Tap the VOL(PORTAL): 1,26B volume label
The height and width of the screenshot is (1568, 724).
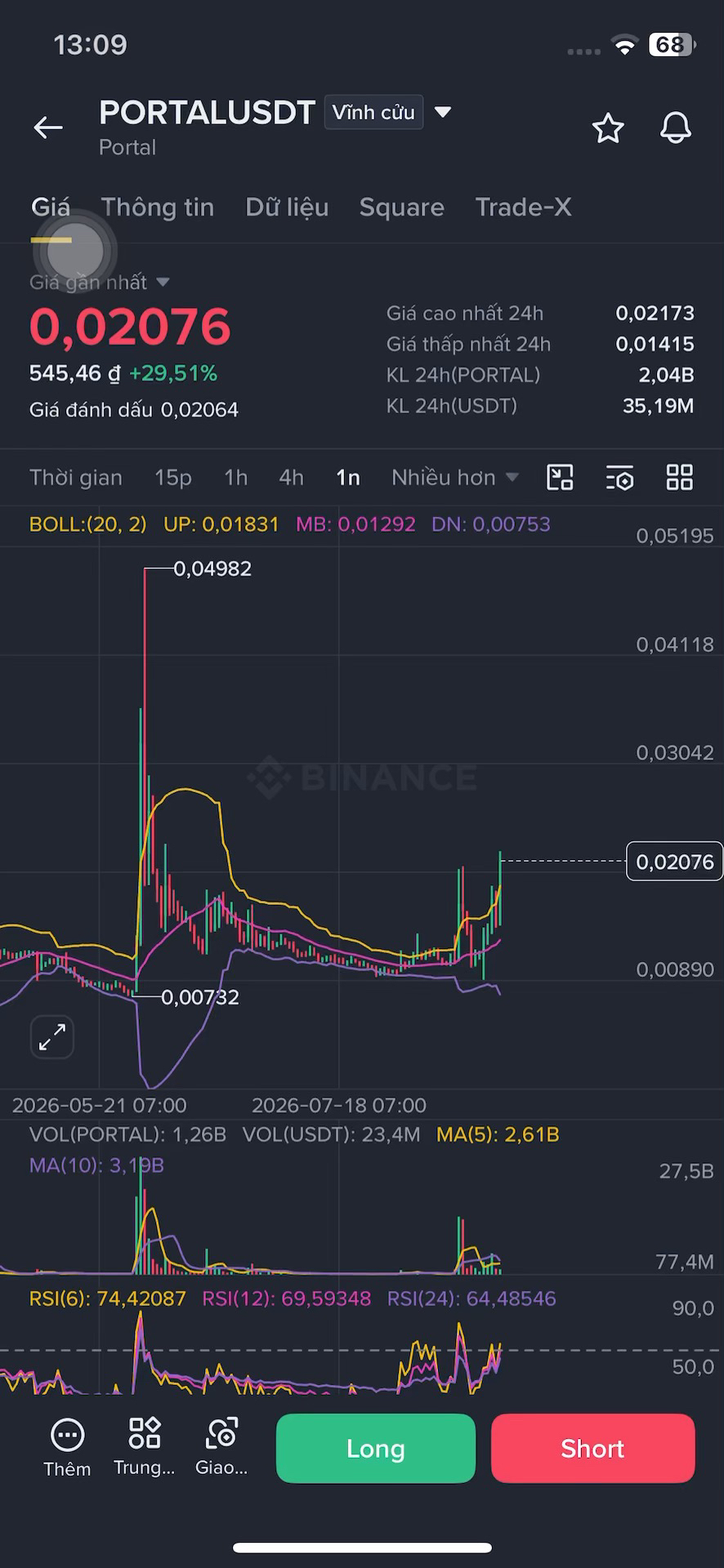(127, 1135)
